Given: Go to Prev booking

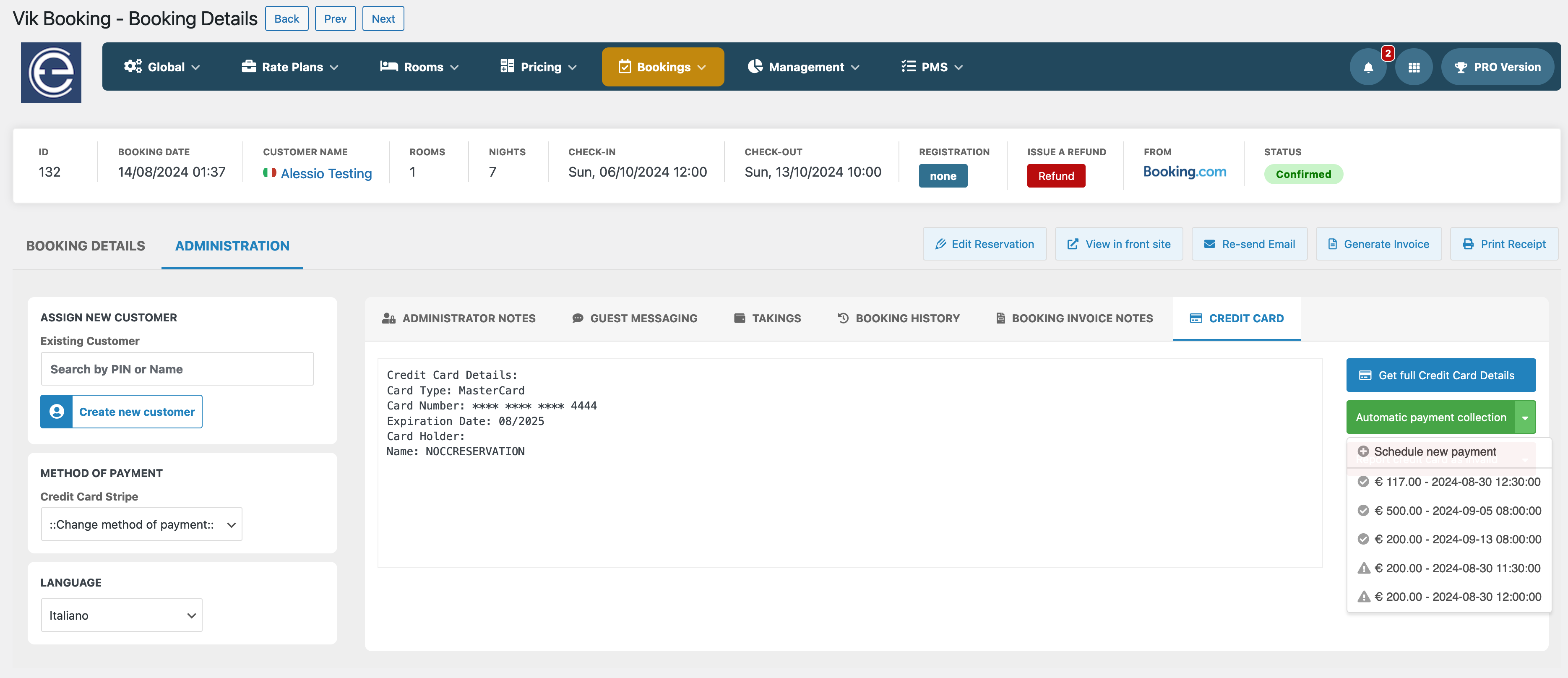Looking at the screenshot, I should click(x=335, y=18).
